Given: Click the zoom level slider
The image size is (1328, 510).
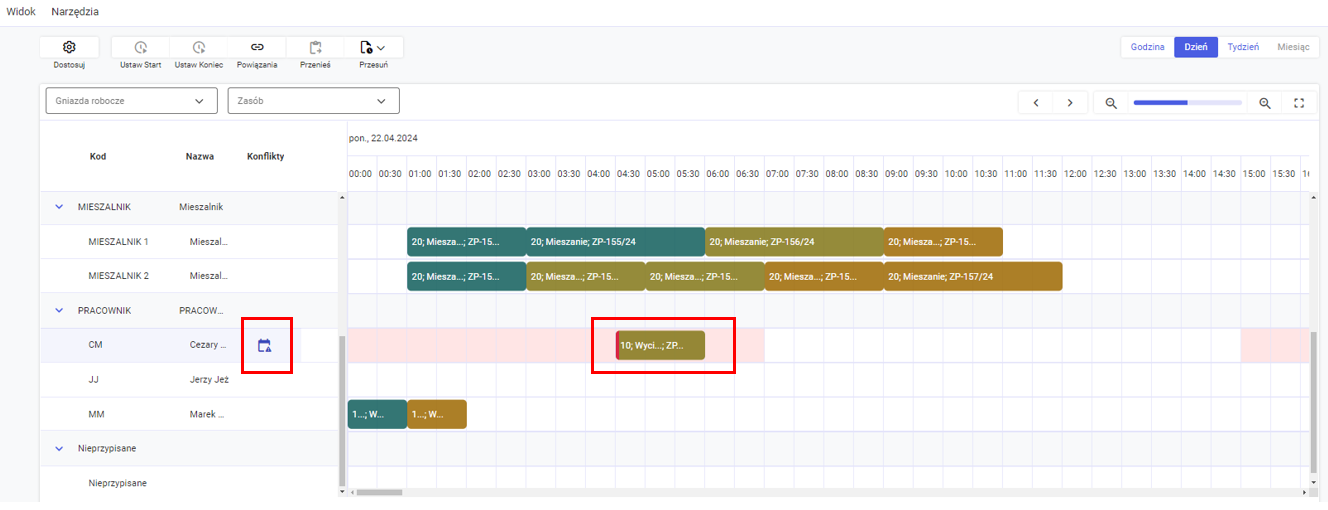Looking at the screenshot, I should tap(1187, 103).
